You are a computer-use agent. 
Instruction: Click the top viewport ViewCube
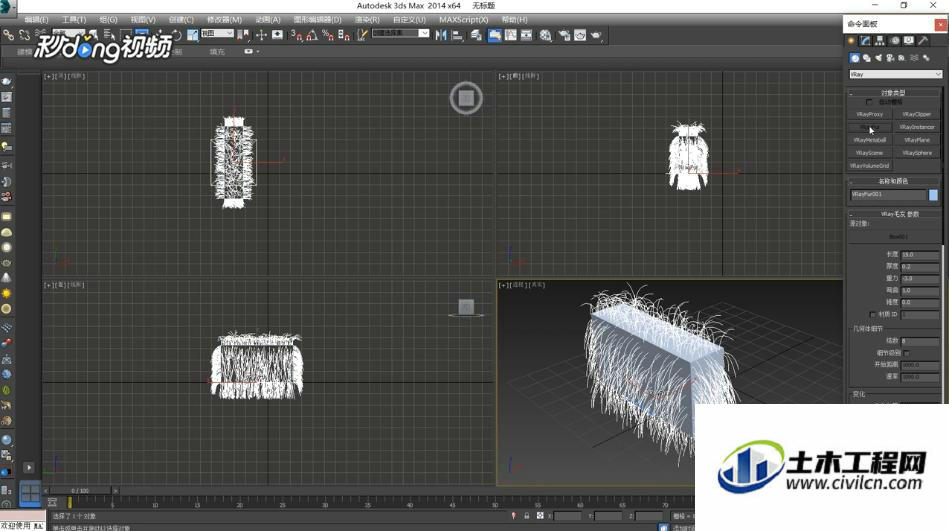[466, 97]
